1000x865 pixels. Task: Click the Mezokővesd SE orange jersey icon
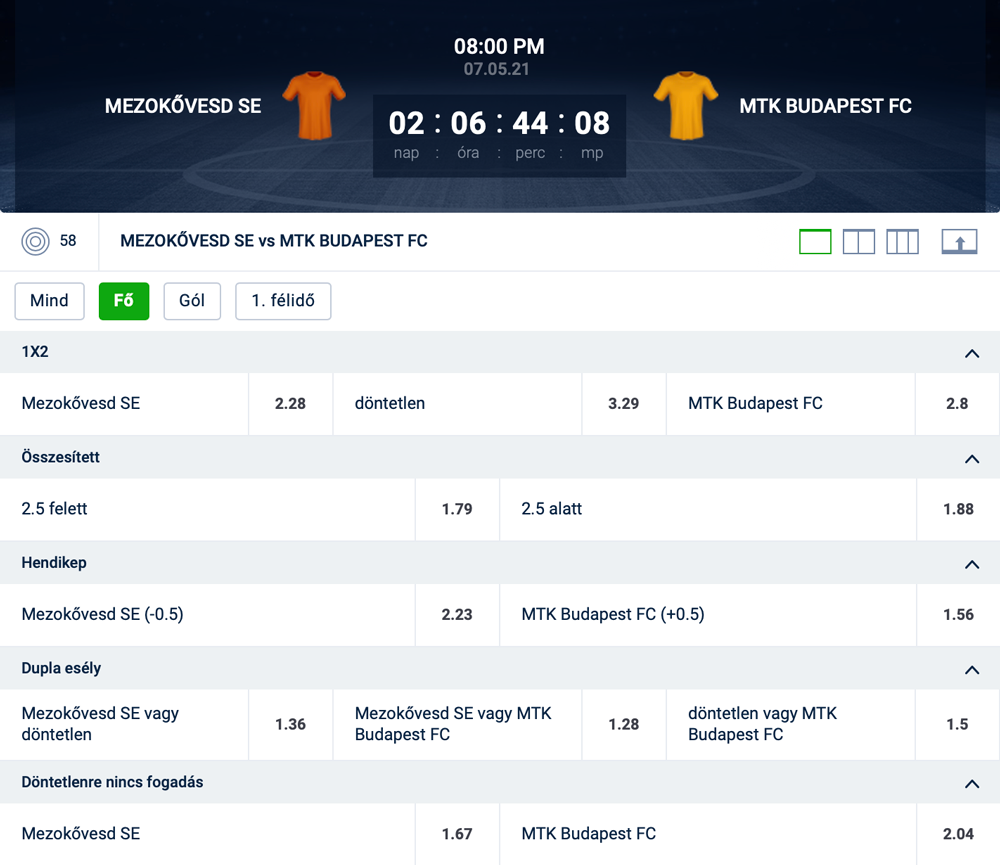click(x=314, y=105)
